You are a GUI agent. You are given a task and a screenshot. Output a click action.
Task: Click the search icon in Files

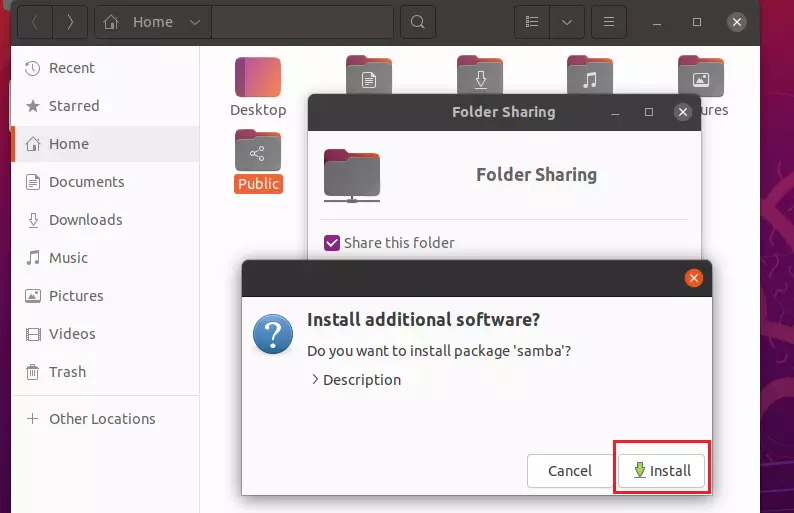pos(418,22)
